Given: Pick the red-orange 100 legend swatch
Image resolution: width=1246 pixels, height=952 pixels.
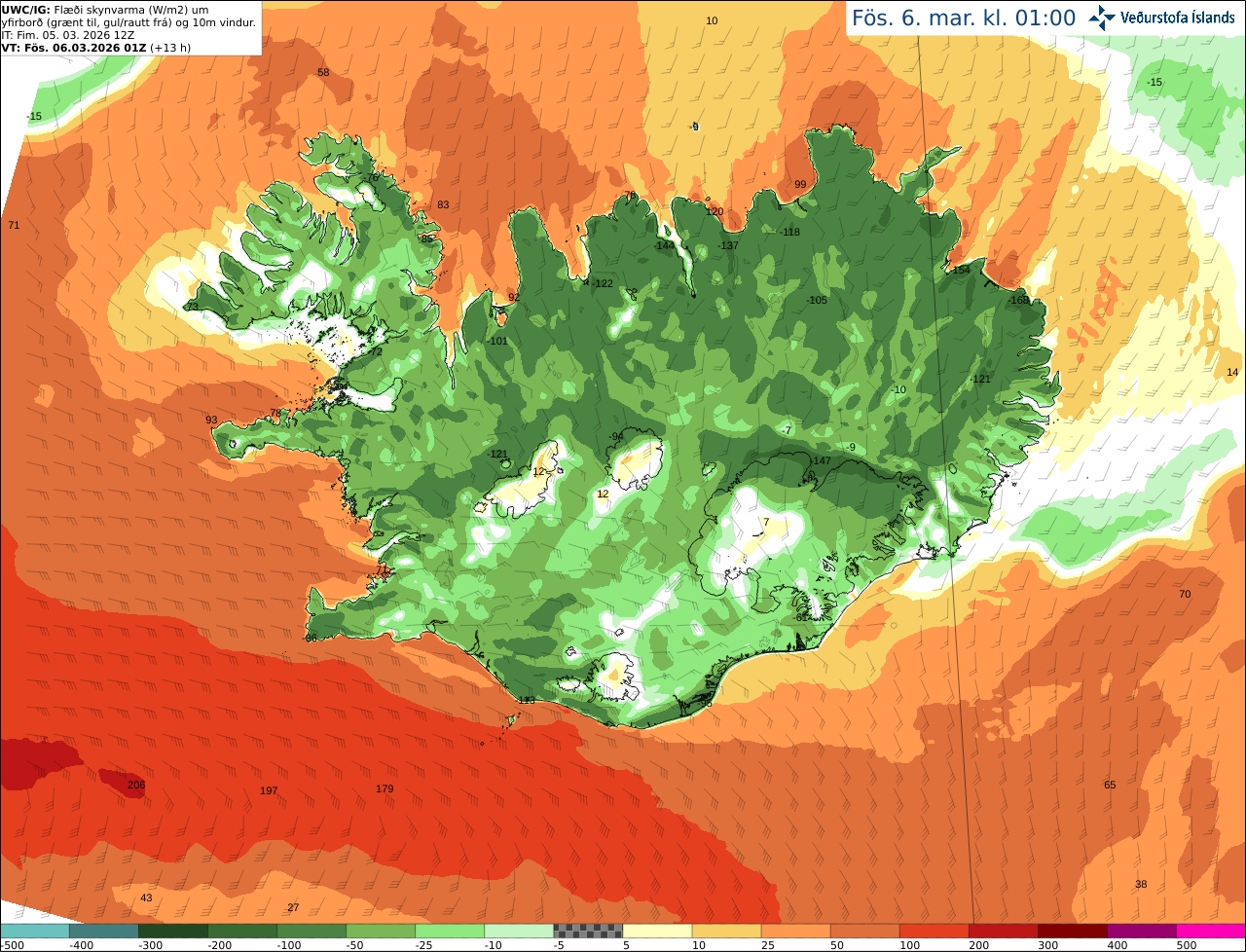Looking at the screenshot, I should point(934,931).
